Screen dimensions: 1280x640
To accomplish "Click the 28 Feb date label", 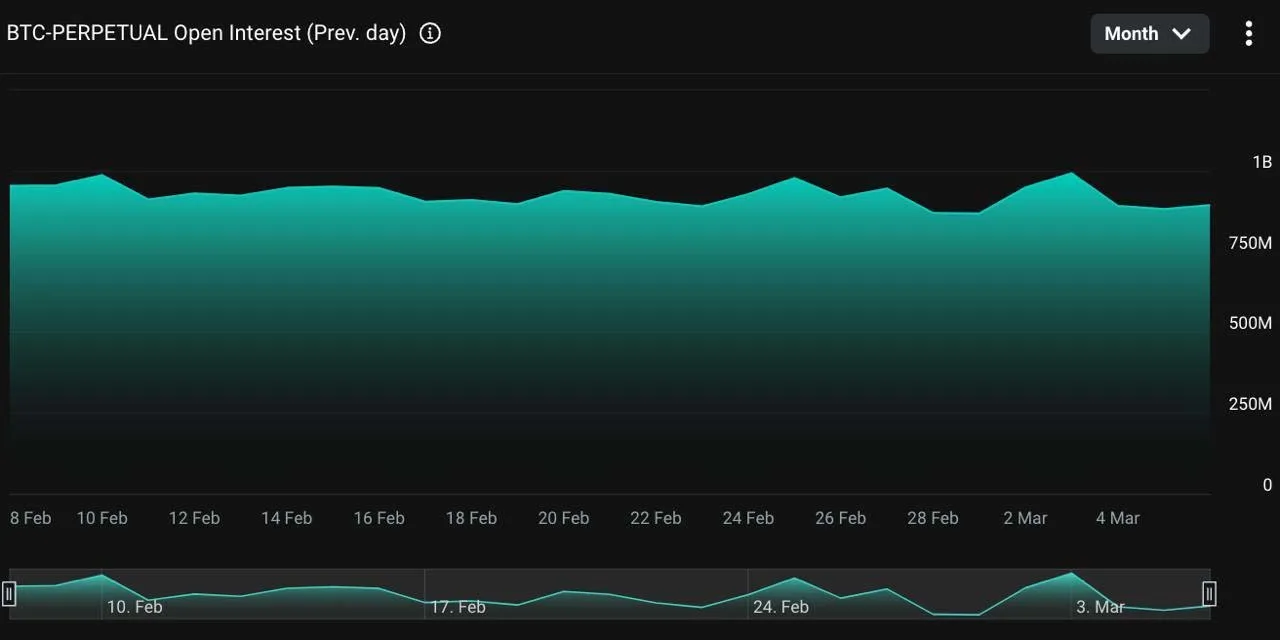I will pyautogui.click(x=933, y=518).
